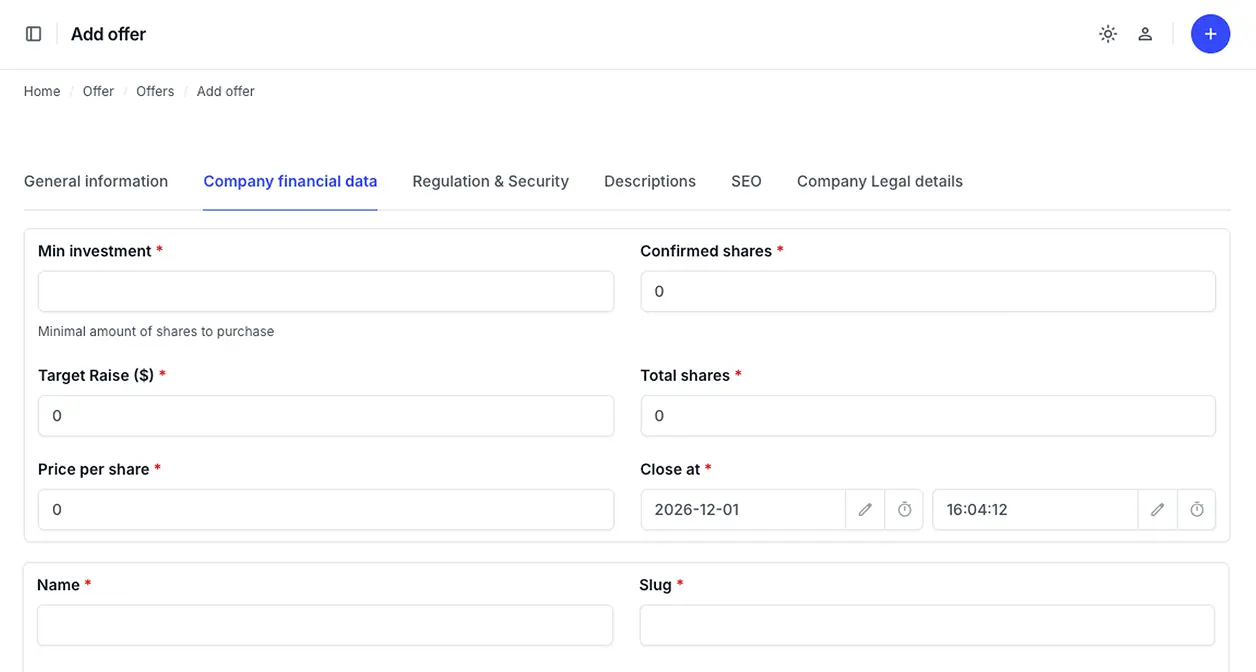Viewport: 1256px width, 672px height.
Task: Go to the SEO tab
Action: tap(746, 181)
